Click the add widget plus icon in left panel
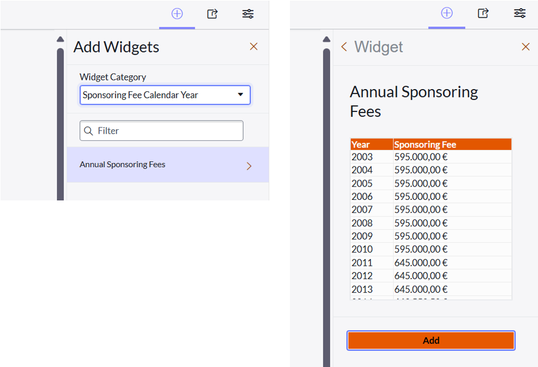 click(177, 14)
